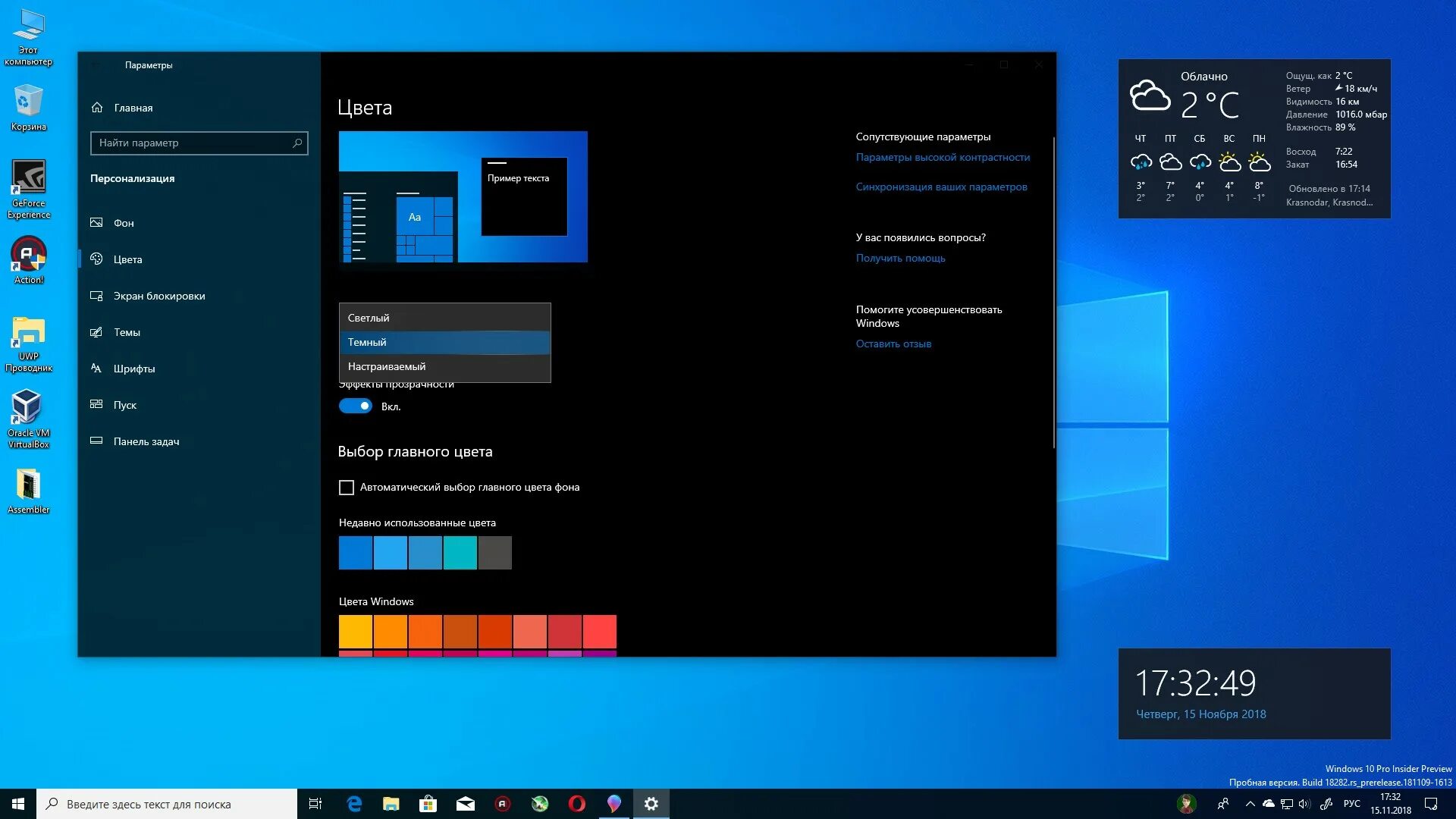
Task: Check automatic accent color from background
Action: click(x=347, y=488)
